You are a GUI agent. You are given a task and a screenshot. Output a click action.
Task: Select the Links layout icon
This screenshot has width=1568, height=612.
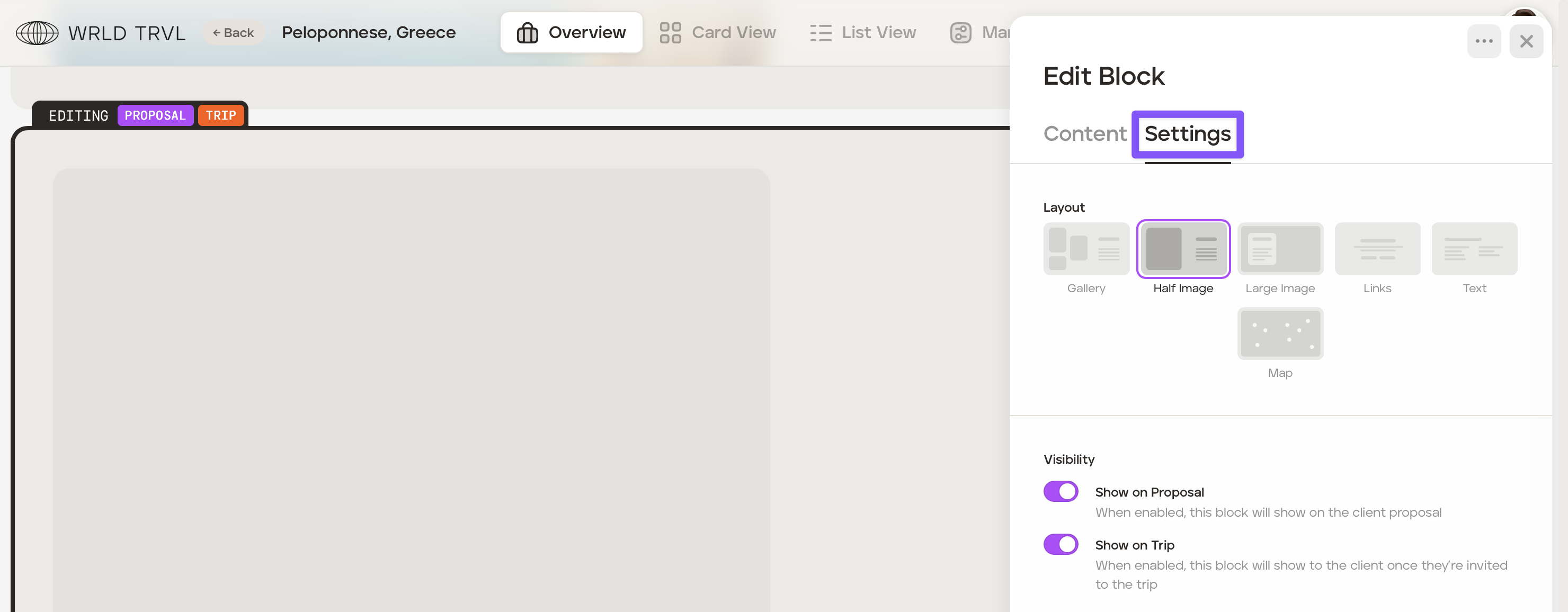[1377, 249]
